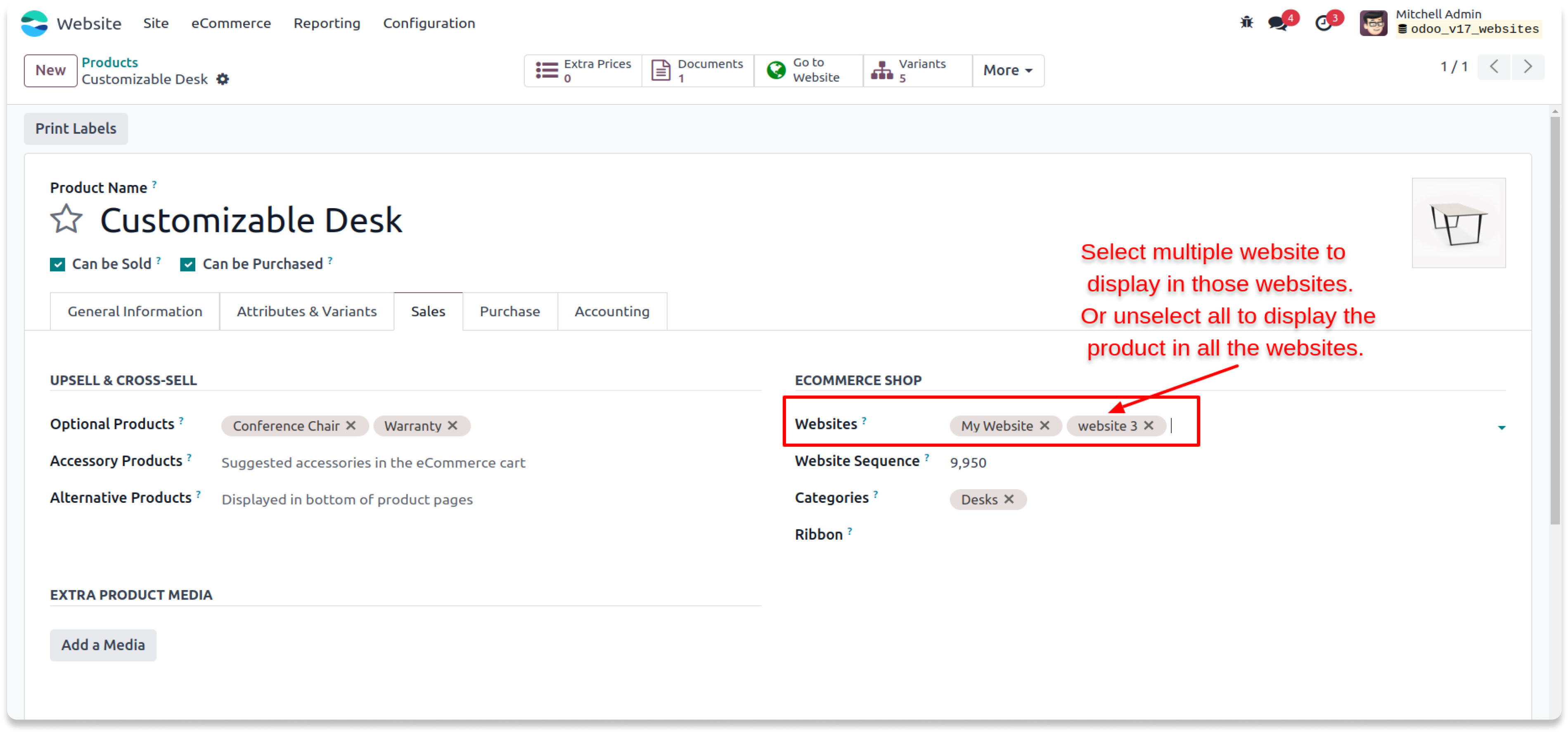Screen dimensions: 1568x732
Task: Open the Websites field dropdown arrow
Action: coord(1501,427)
